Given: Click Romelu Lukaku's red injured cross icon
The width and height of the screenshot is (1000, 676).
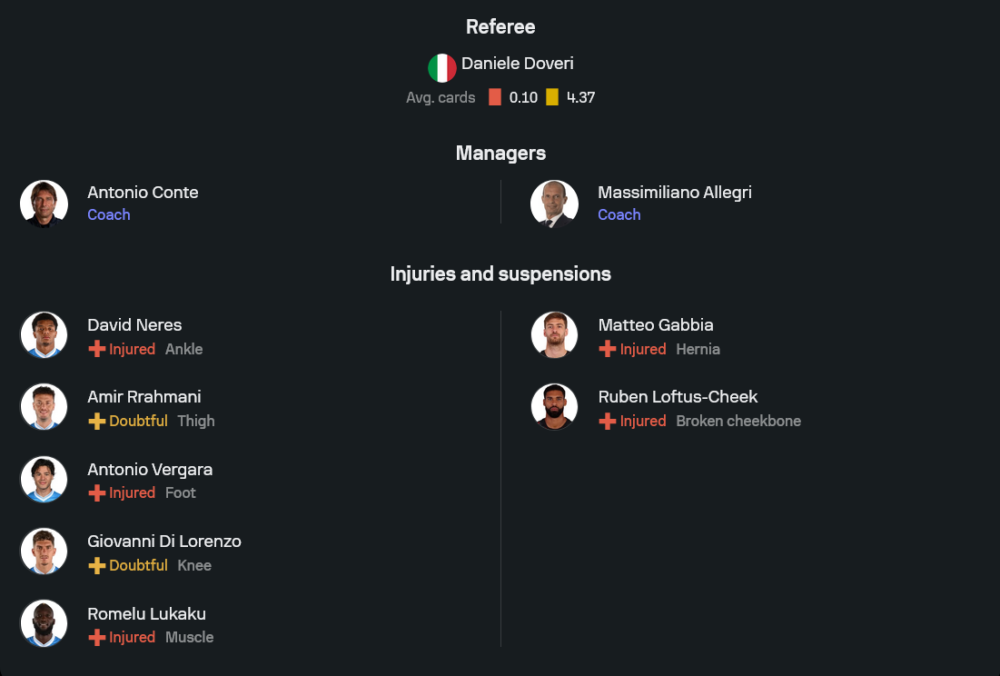Looking at the screenshot, I should pos(97,637).
